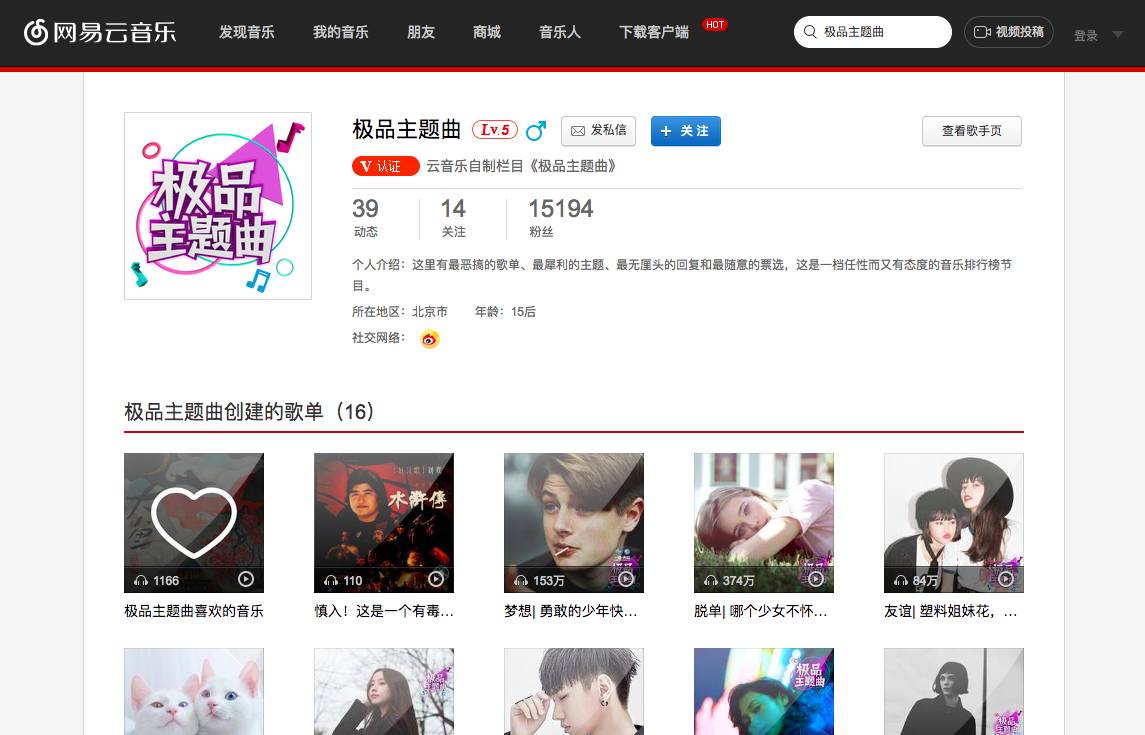Image resolution: width=1145 pixels, height=735 pixels.
Task: Click the 所在地区：北京市 text
Action: 399,312
